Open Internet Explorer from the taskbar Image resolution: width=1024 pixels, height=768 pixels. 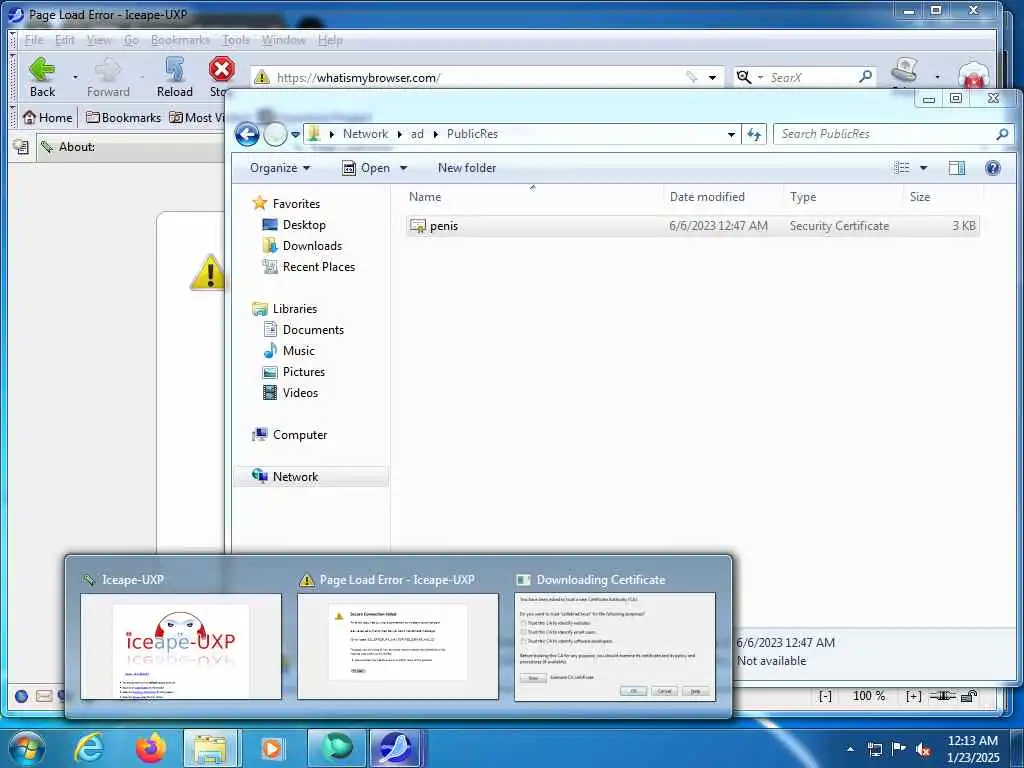click(89, 748)
